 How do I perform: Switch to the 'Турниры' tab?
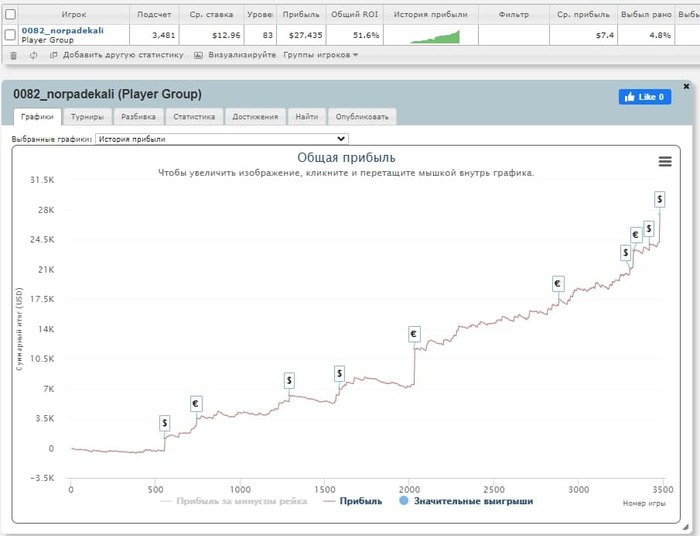point(87,116)
